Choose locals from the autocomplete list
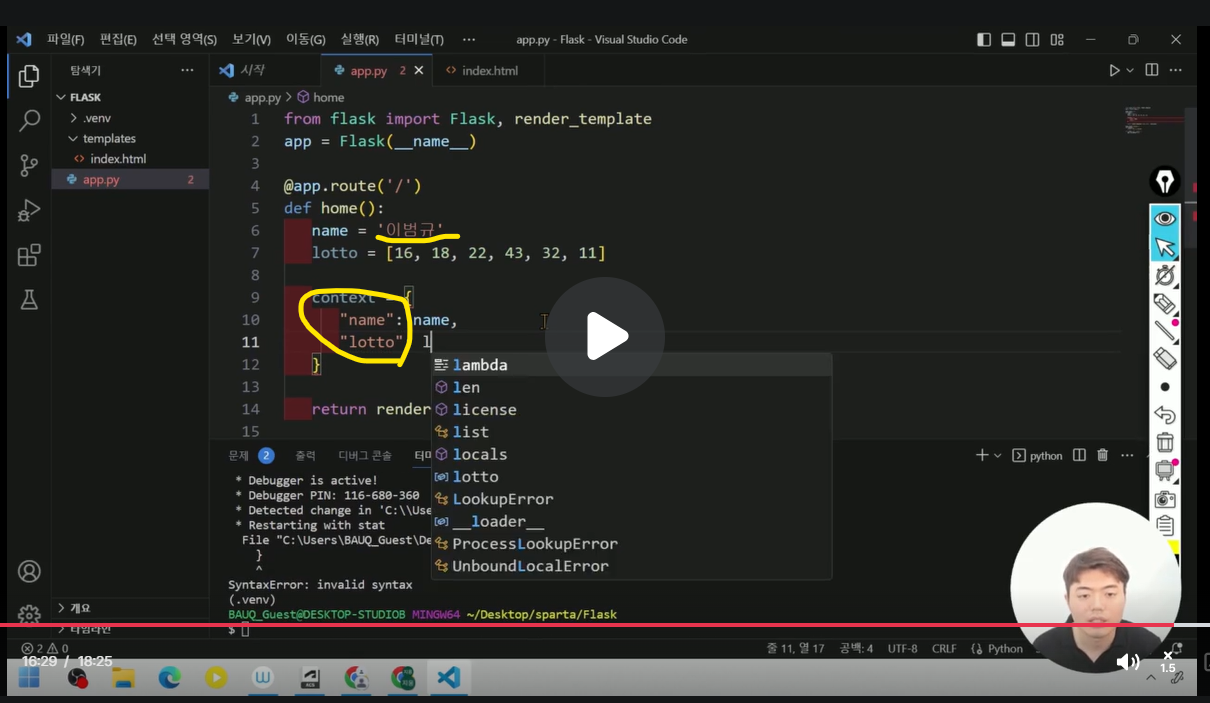1210x703 pixels. coord(631,454)
